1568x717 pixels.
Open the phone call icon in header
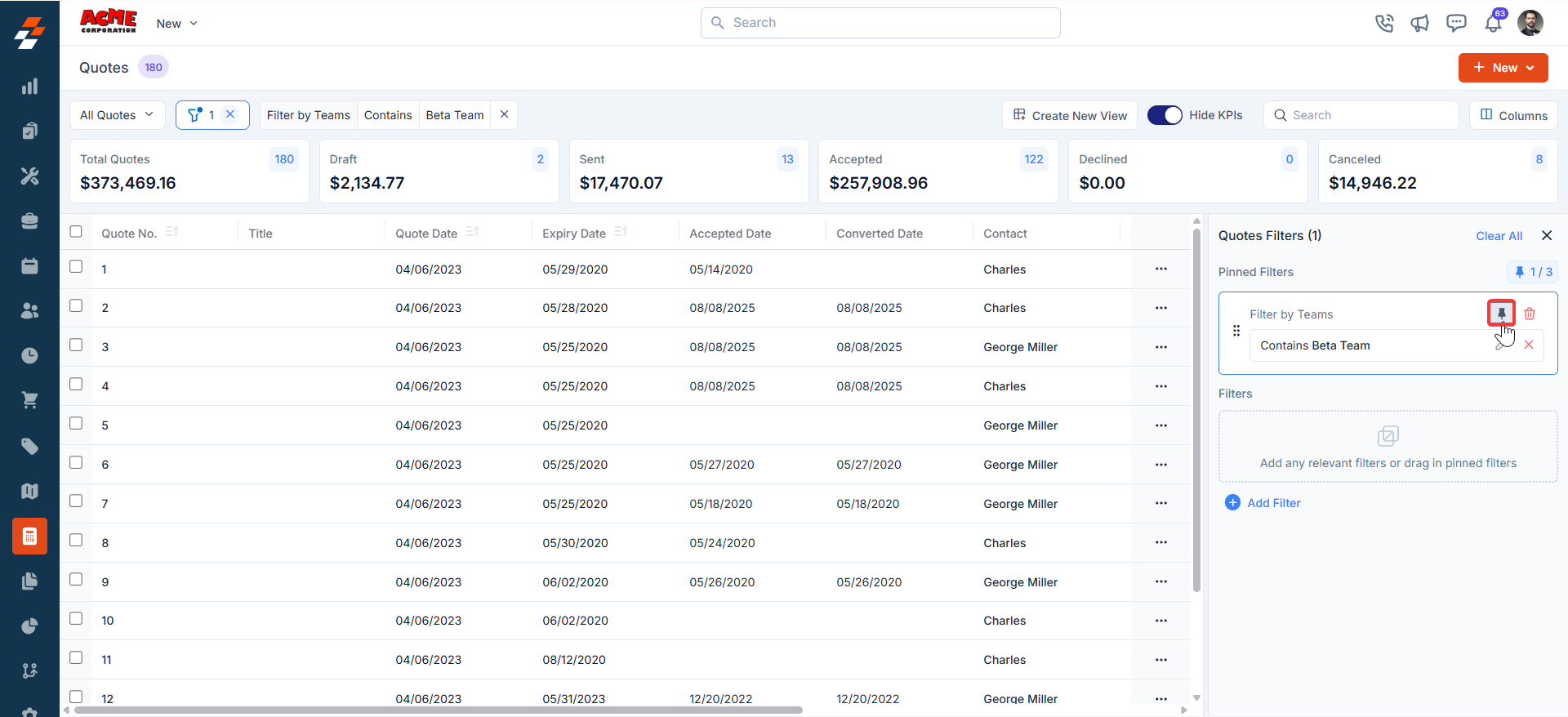pos(1384,23)
